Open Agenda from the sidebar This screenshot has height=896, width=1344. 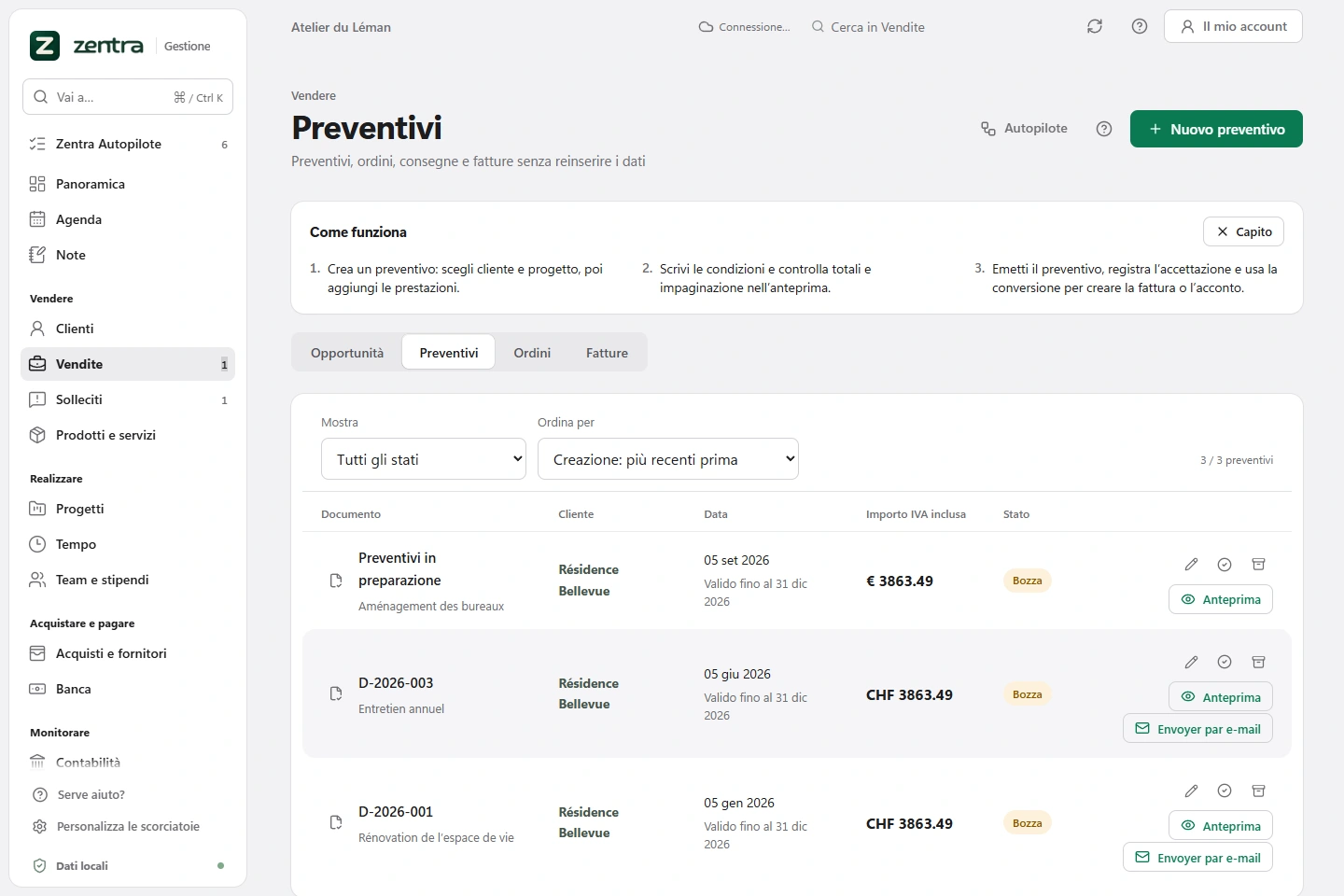tap(128, 219)
